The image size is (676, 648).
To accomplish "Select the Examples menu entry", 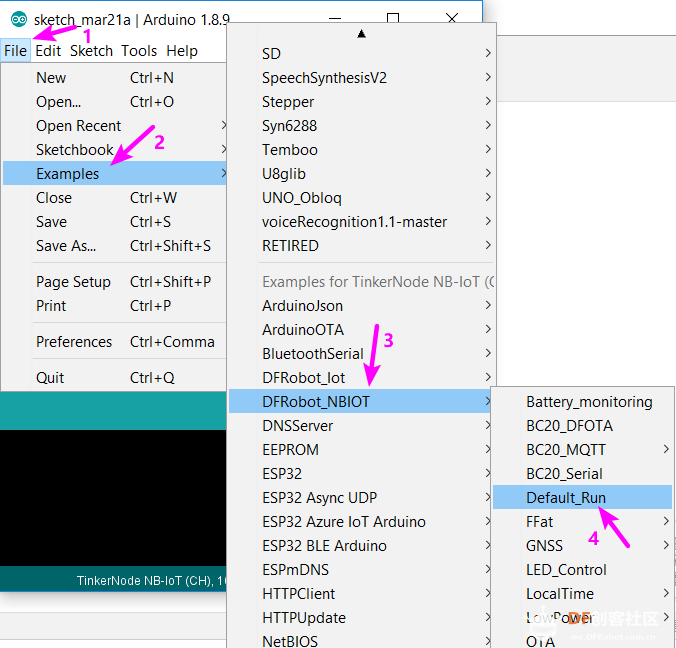I will click(115, 174).
